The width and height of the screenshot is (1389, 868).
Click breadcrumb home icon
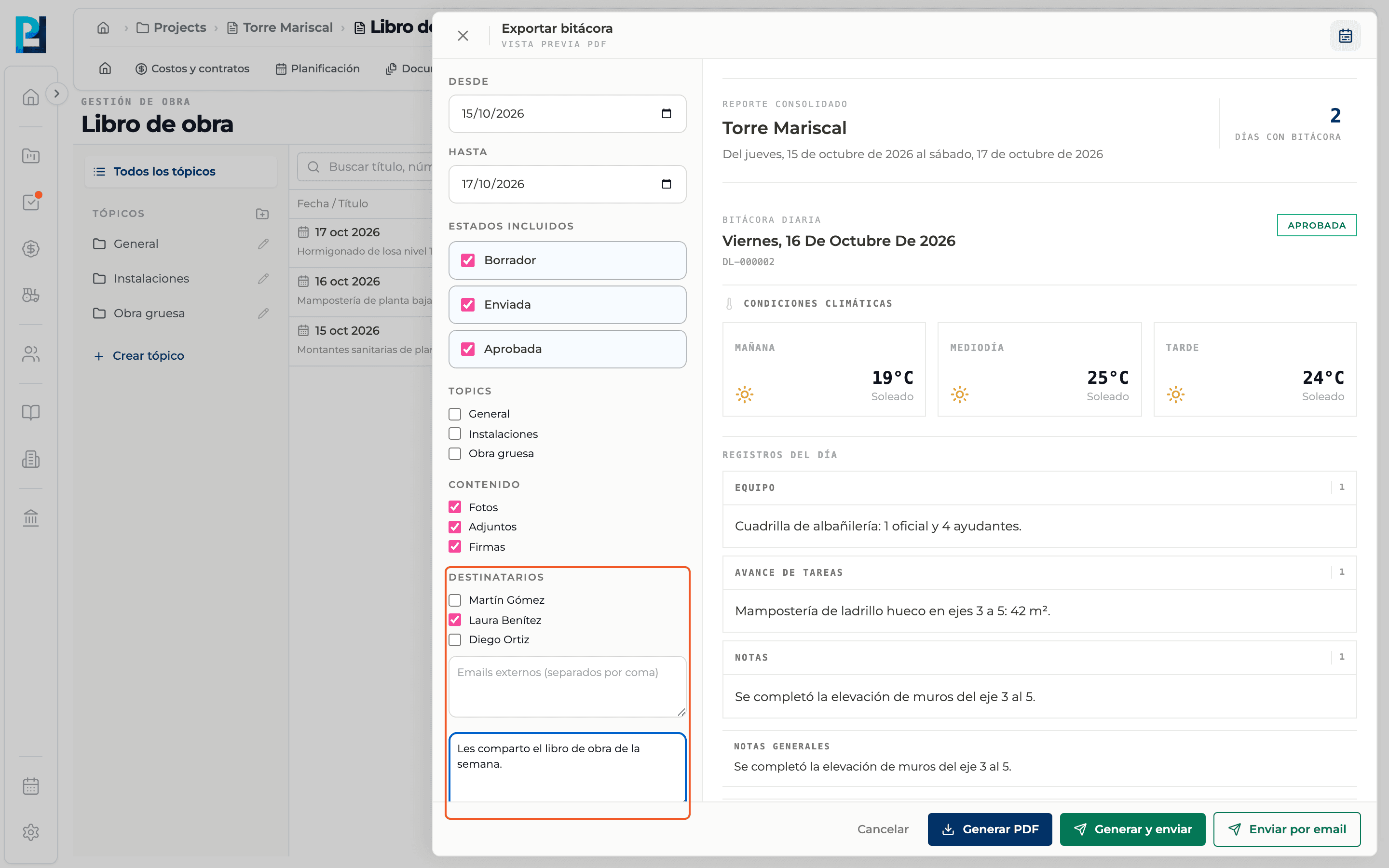pyautogui.click(x=103, y=27)
